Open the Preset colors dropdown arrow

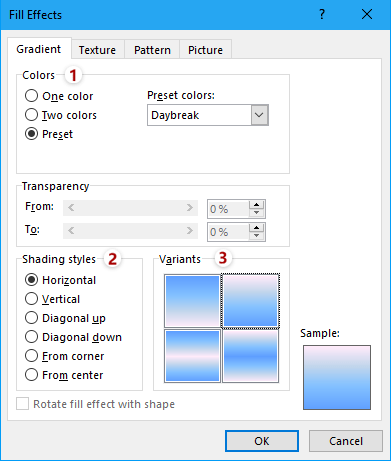[259, 115]
